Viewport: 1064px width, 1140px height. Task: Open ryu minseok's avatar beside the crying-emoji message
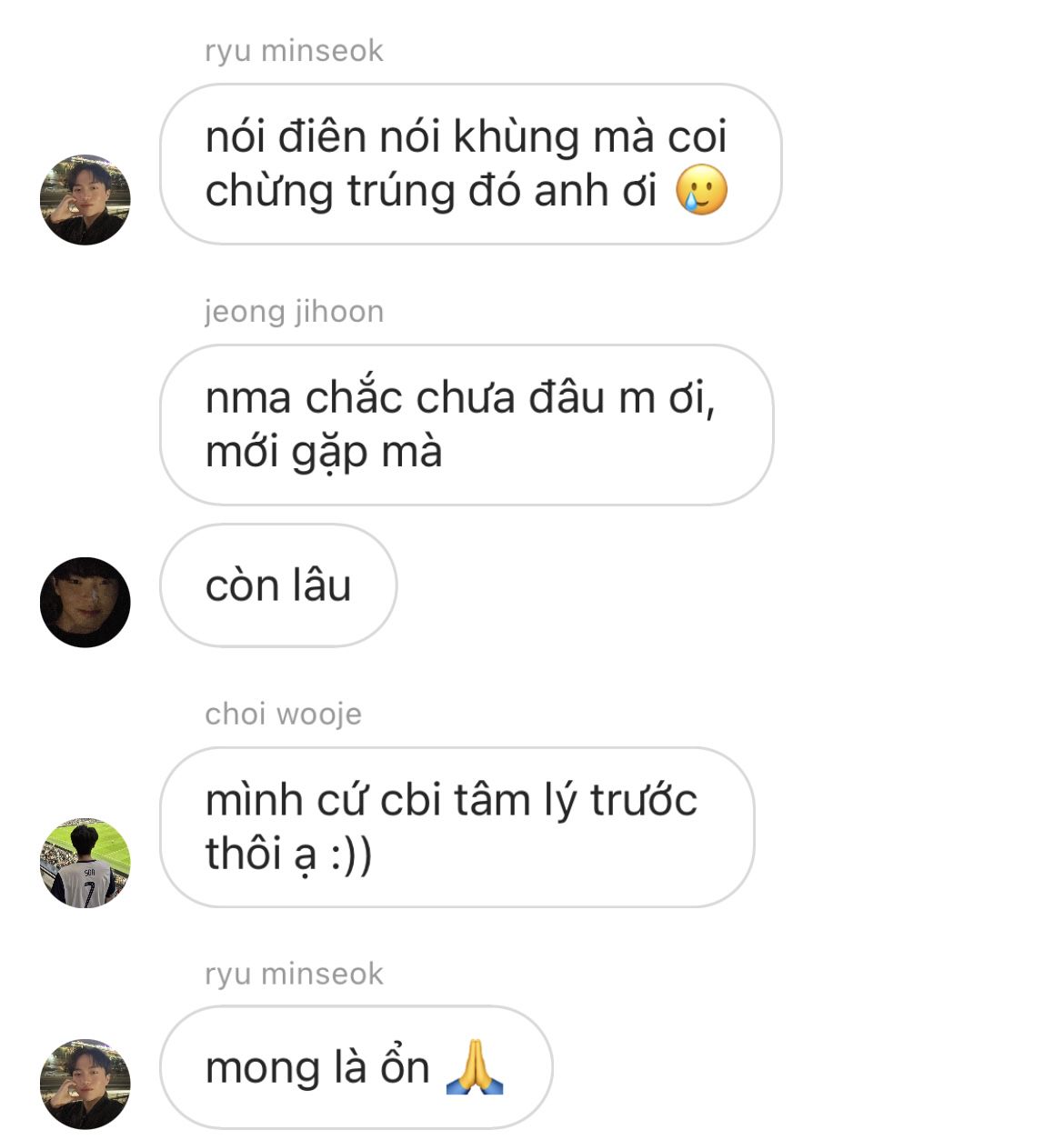85,199
